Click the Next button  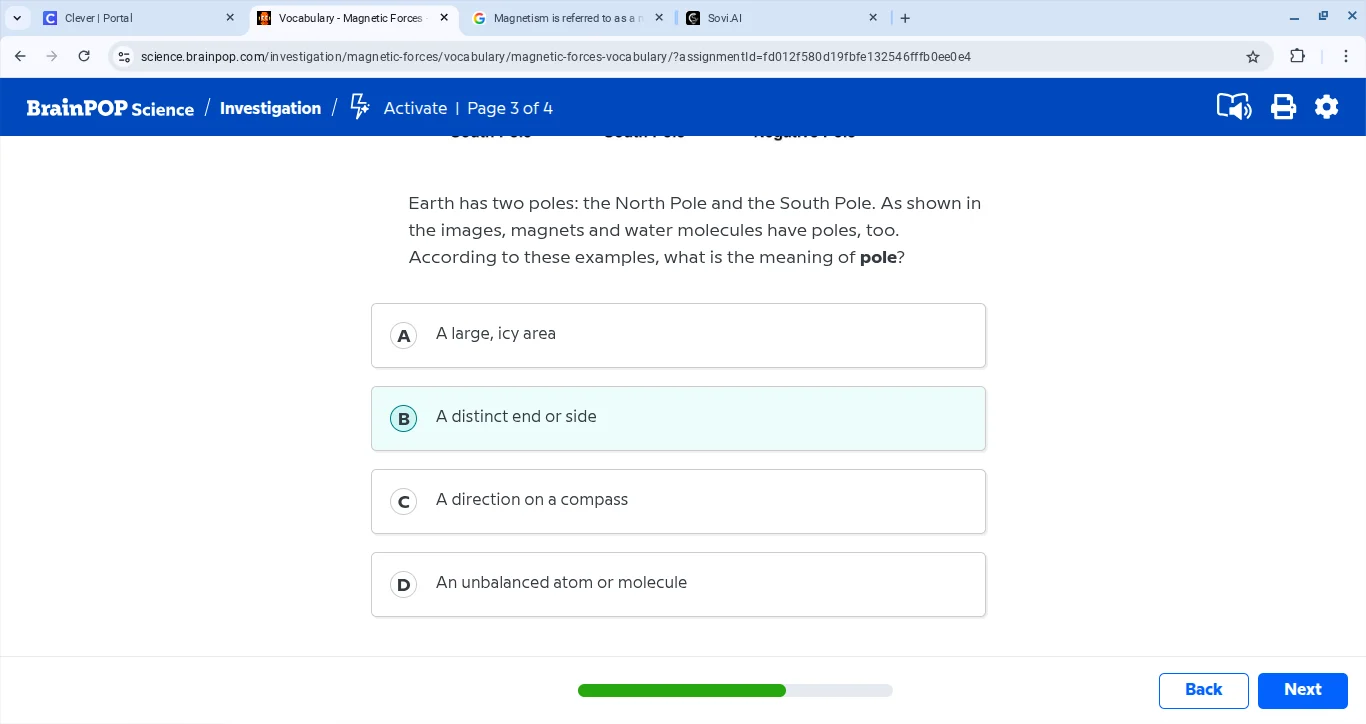[x=1302, y=690]
